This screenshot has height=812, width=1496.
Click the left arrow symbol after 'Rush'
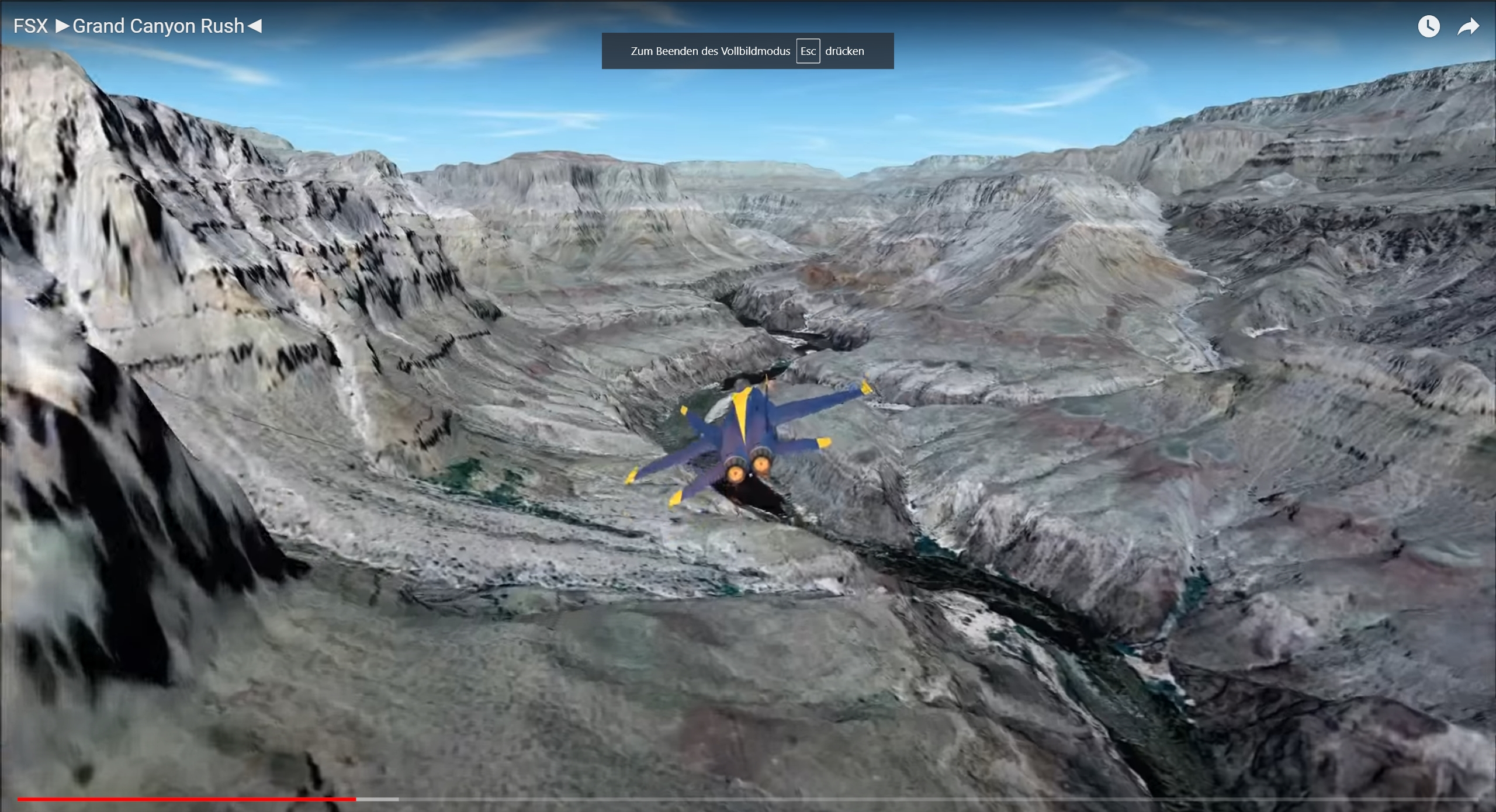[255, 26]
